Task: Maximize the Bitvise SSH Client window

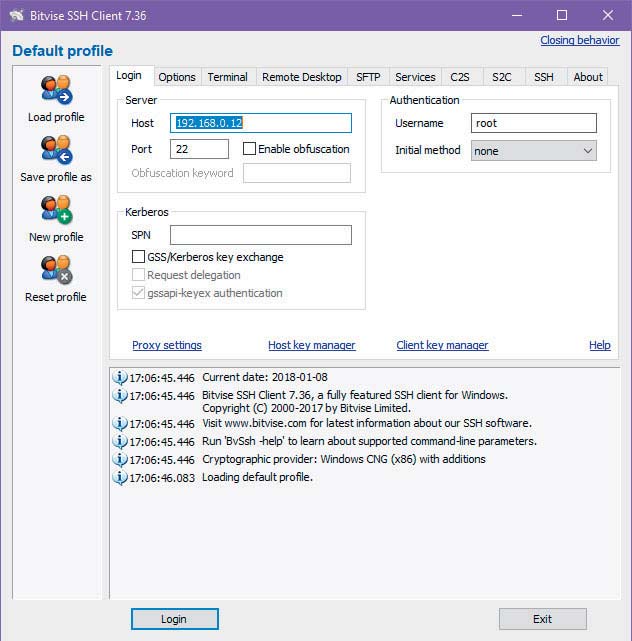Action: click(x=562, y=16)
